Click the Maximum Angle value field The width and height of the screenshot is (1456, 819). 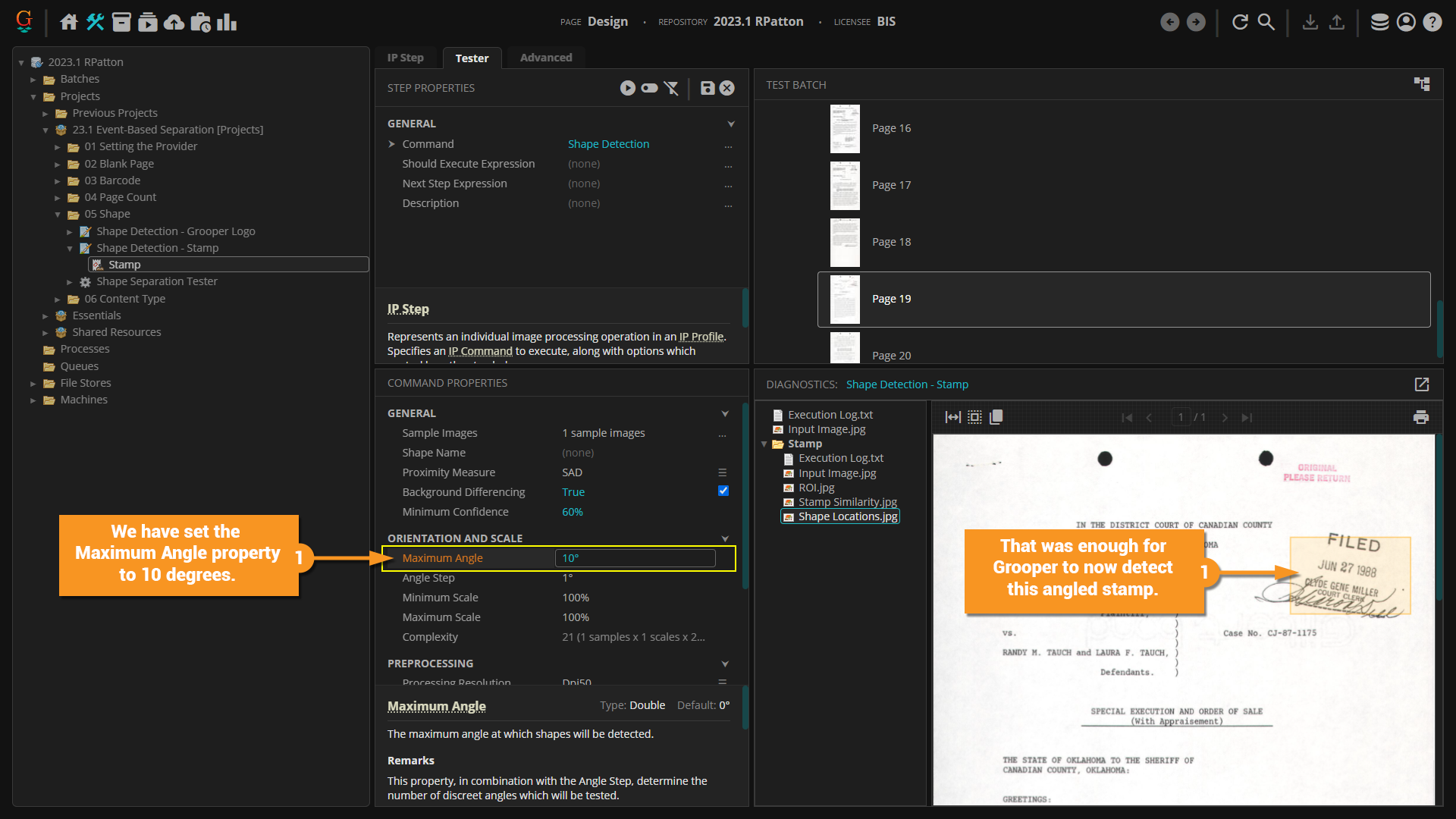tap(635, 558)
